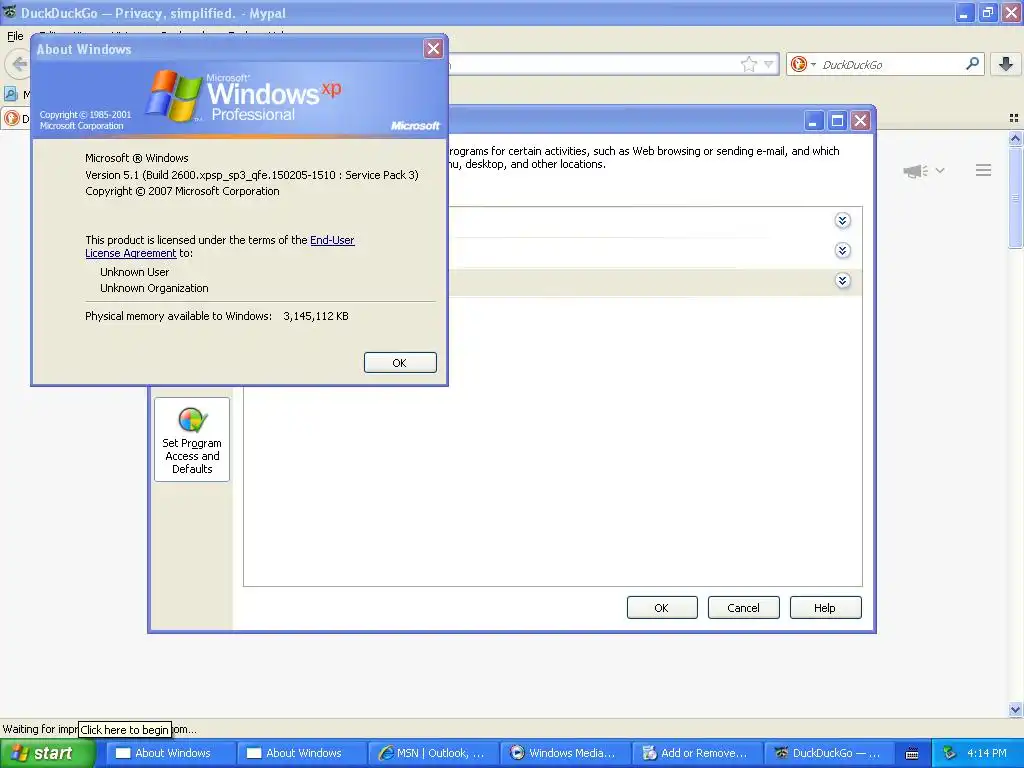Click the system tray network icon

point(950,753)
